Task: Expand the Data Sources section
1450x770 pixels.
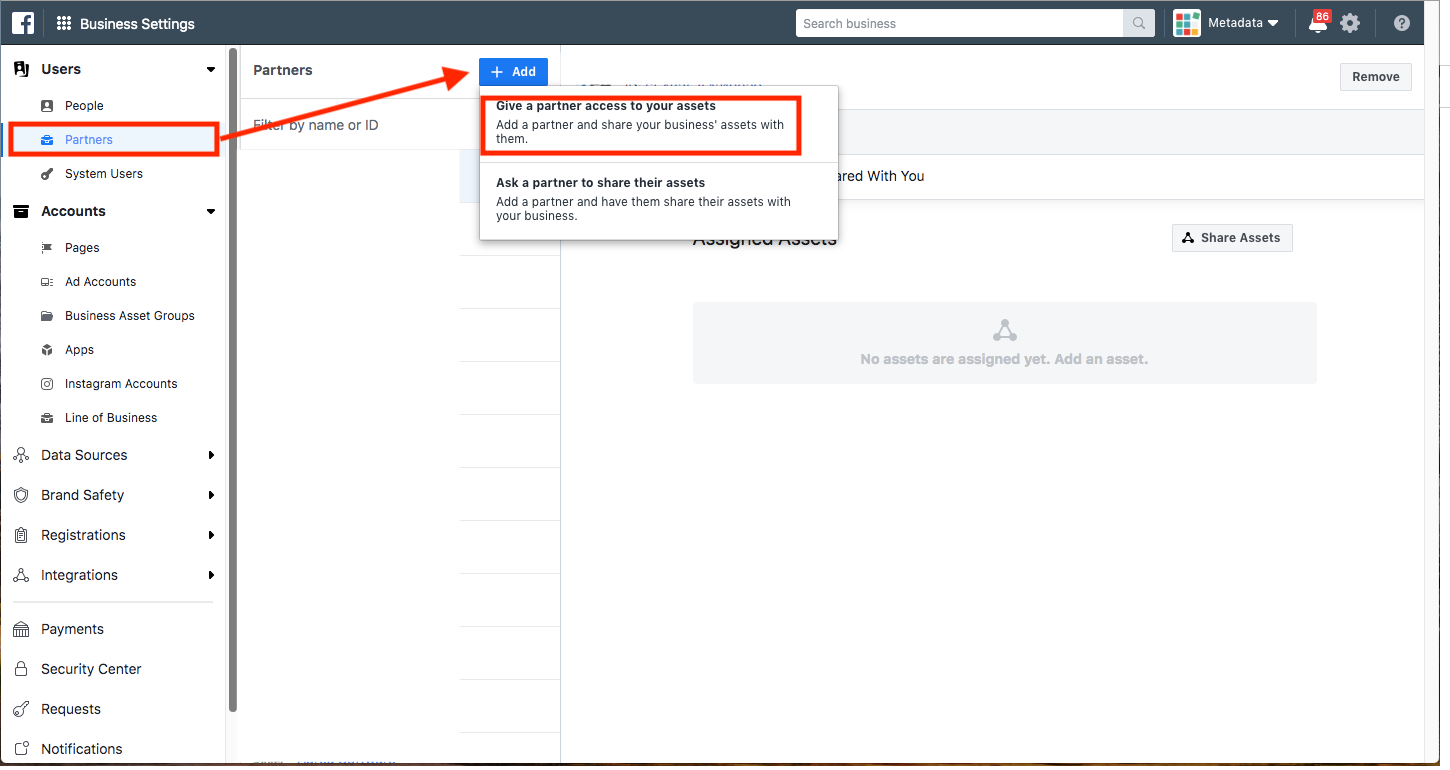Action: 211,455
